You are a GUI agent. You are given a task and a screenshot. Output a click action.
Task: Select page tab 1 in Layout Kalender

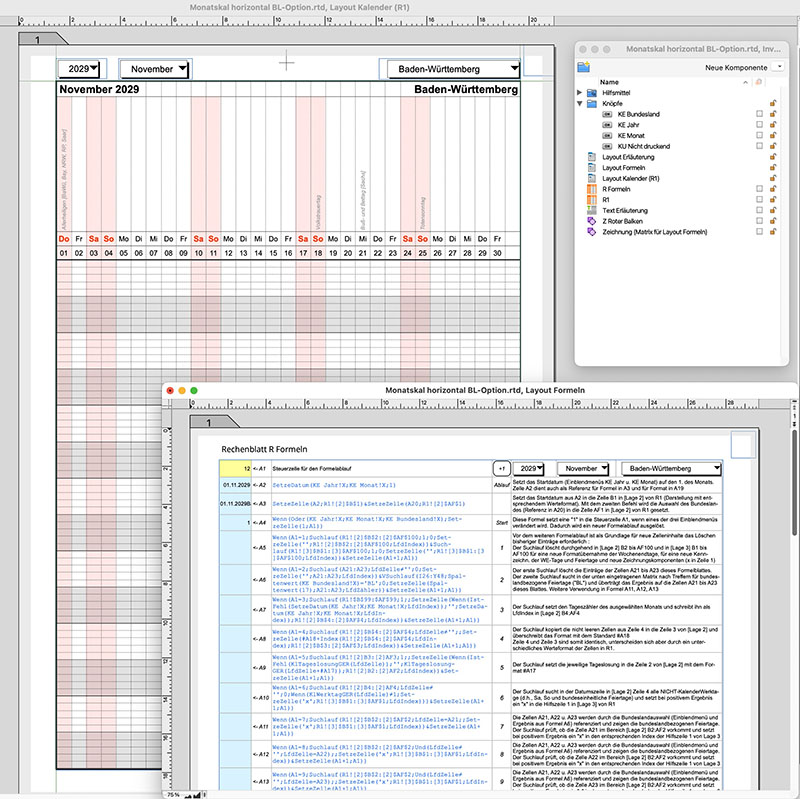[x=37, y=39]
